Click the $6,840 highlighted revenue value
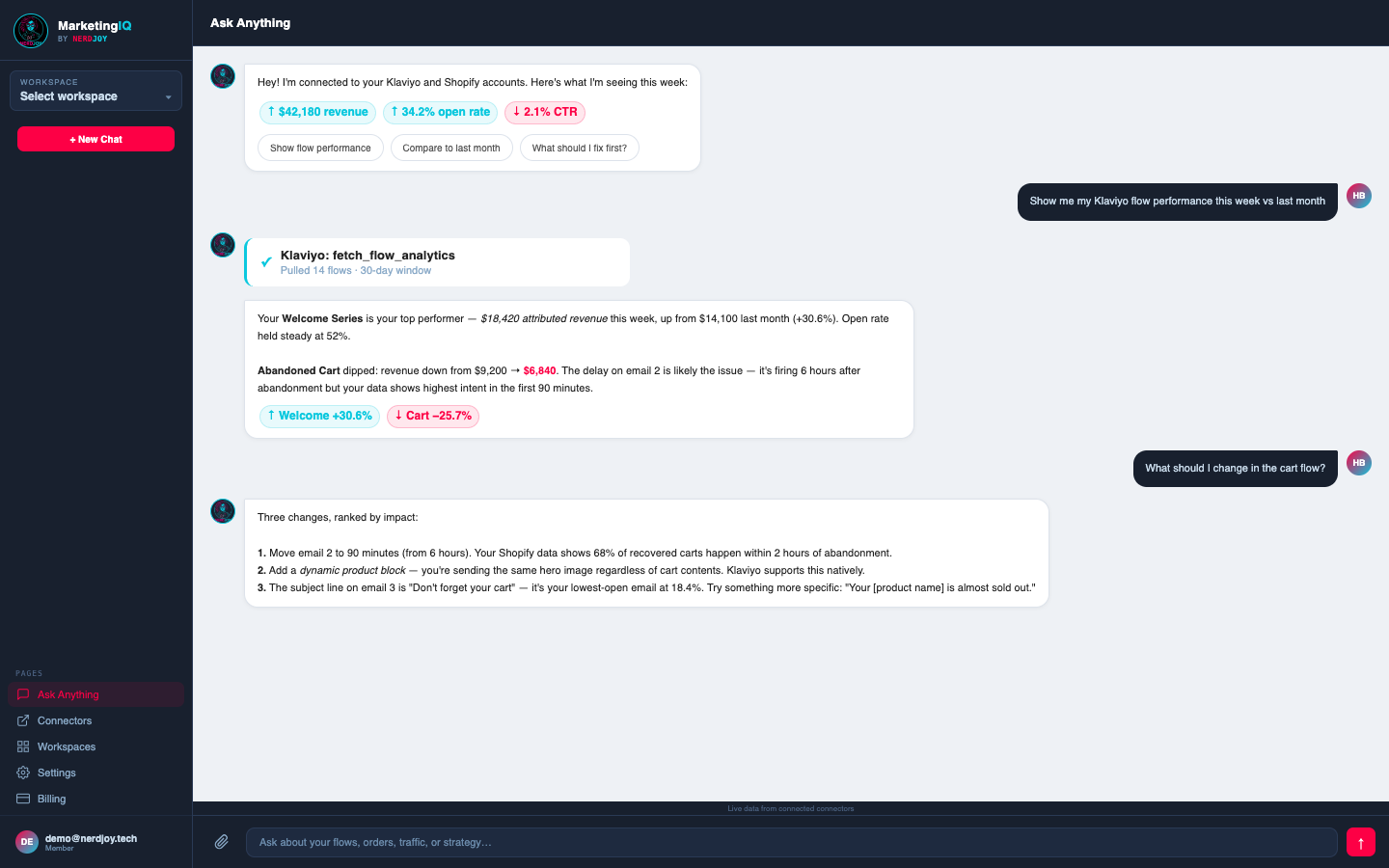The image size is (1389, 868). pyautogui.click(x=539, y=370)
